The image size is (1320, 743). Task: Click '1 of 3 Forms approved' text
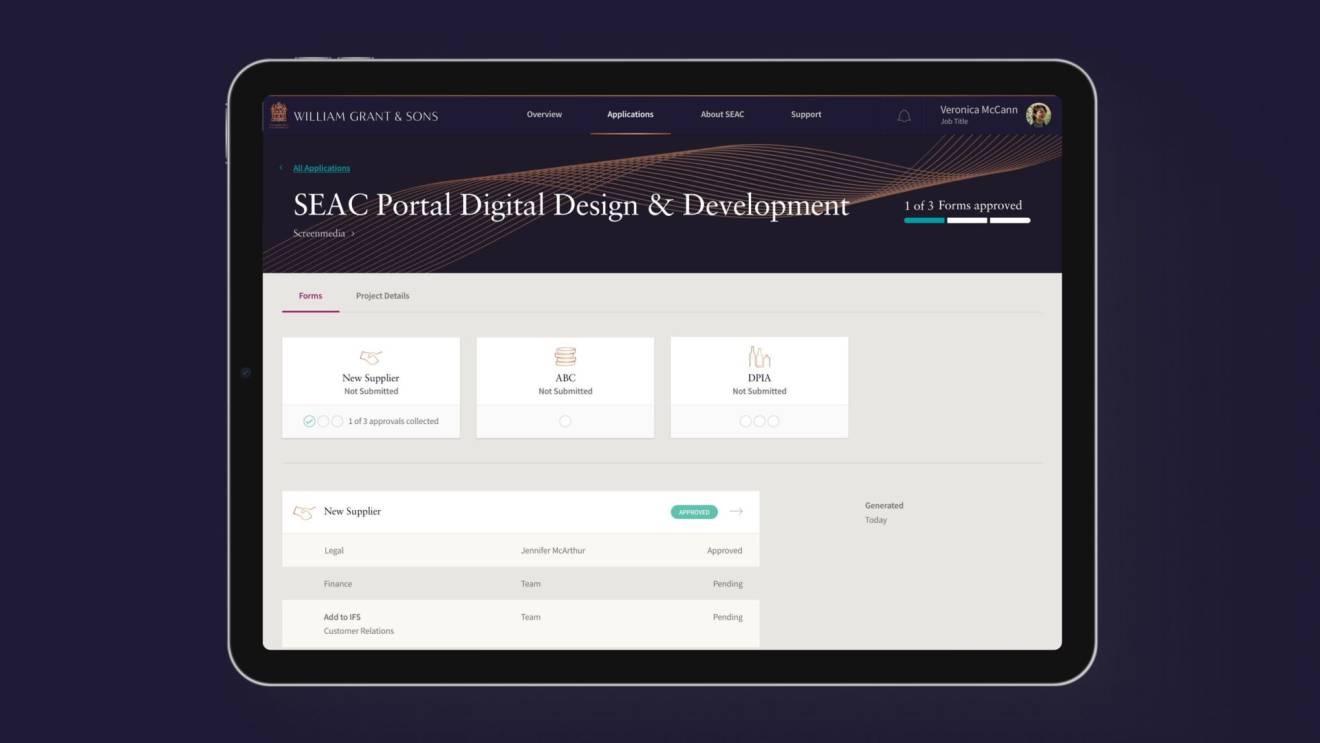[963, 206]
